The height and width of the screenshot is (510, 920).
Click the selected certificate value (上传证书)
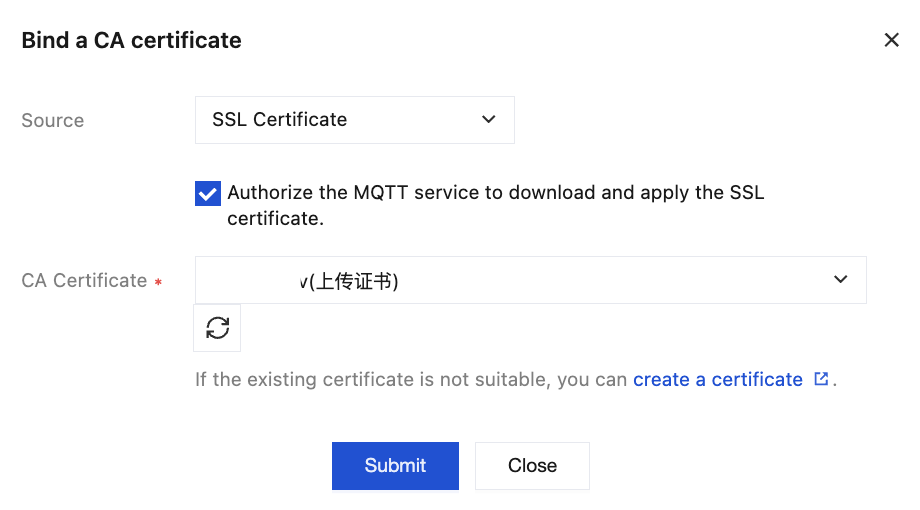(349, 282)
